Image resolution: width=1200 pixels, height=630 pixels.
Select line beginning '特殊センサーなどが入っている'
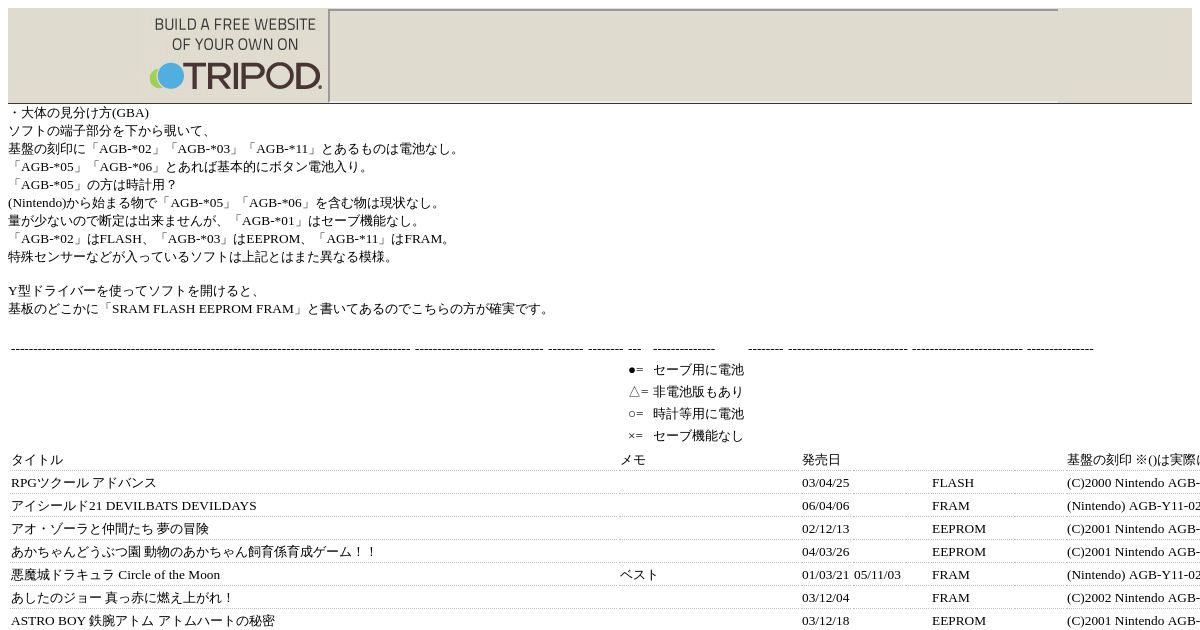(x=202, y=257)
